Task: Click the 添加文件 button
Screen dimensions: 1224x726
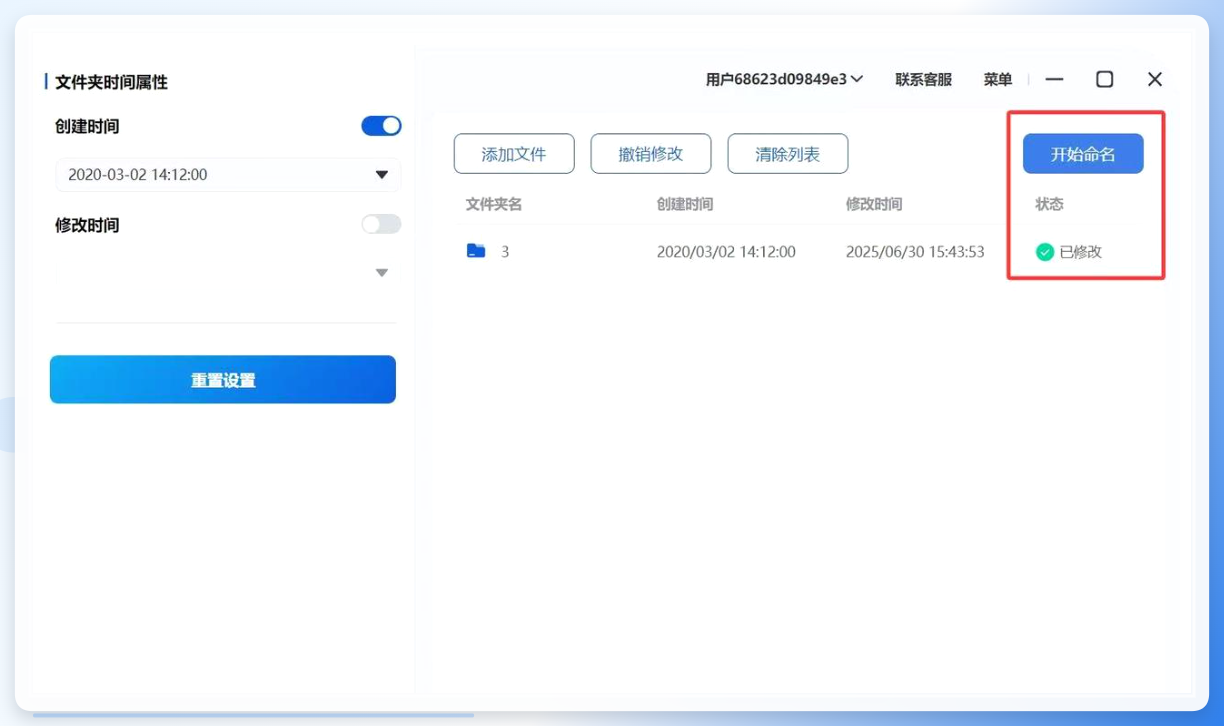Action: [x=514, y=154]
